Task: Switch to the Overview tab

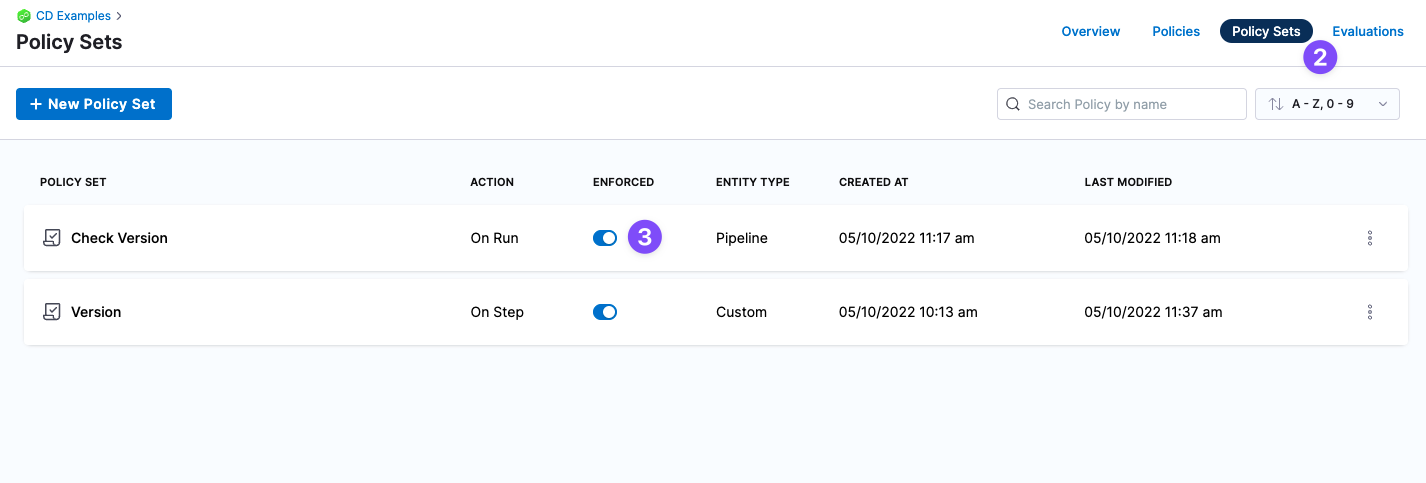Action: click(x=1090, y=31)
